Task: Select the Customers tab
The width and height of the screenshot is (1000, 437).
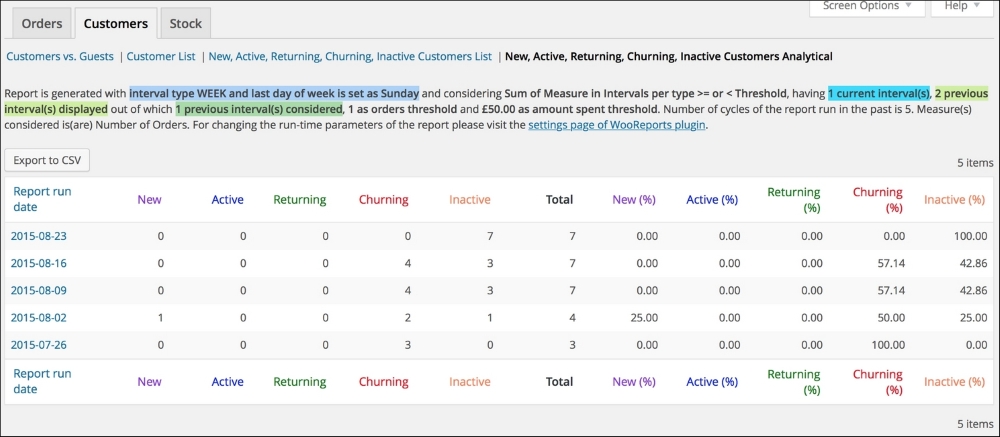Action: point(115,24)
